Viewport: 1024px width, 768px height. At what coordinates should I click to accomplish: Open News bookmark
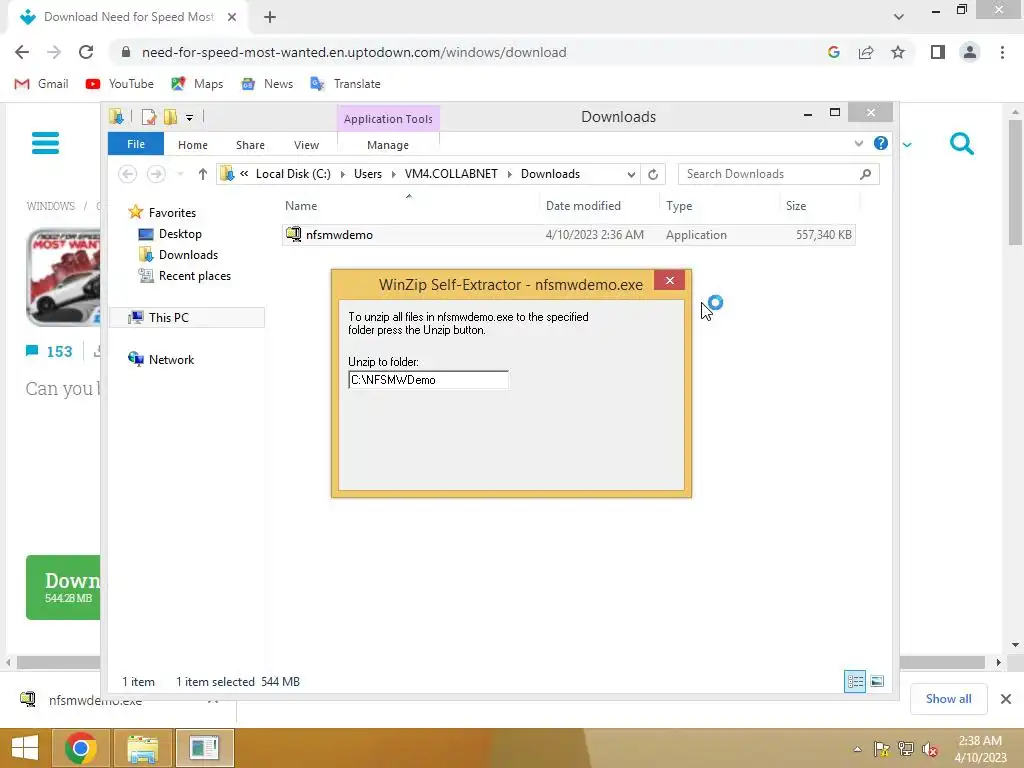[x=267, y=84]
